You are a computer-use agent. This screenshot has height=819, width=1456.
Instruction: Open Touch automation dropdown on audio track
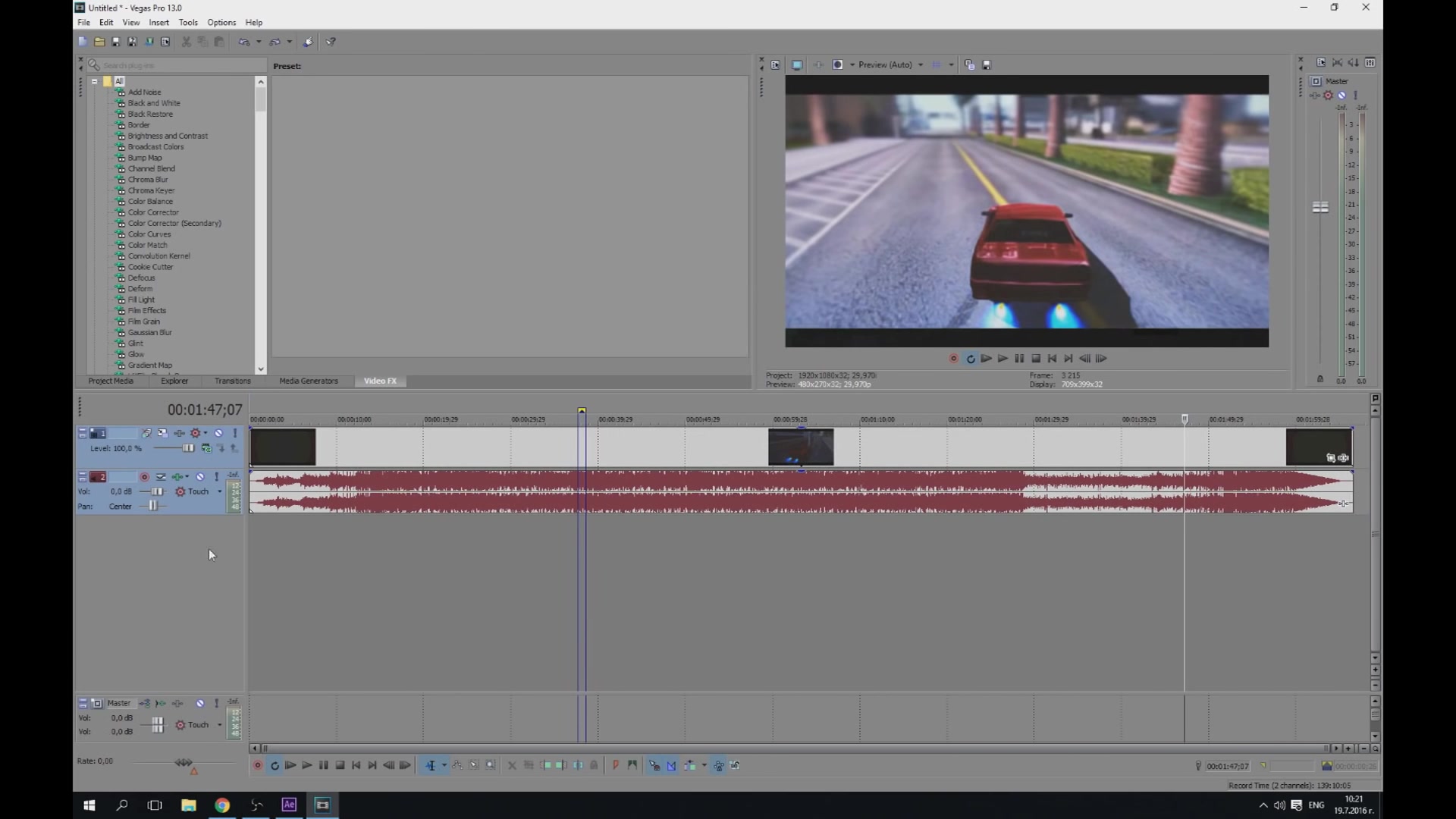pos(220,491)
